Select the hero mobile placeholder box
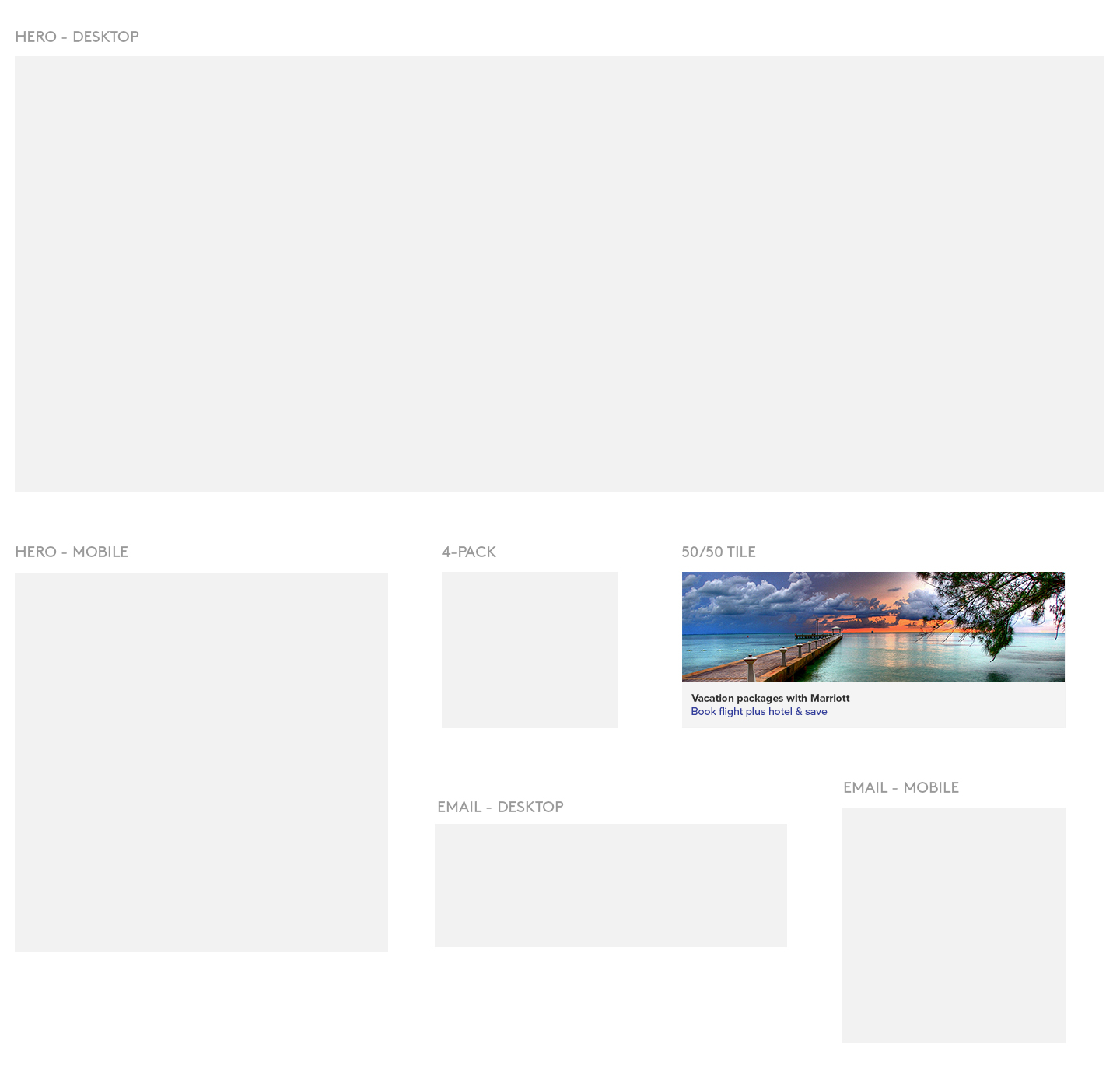The height and width of the screenshot is (1069, 1120). (x=201, y=762)
